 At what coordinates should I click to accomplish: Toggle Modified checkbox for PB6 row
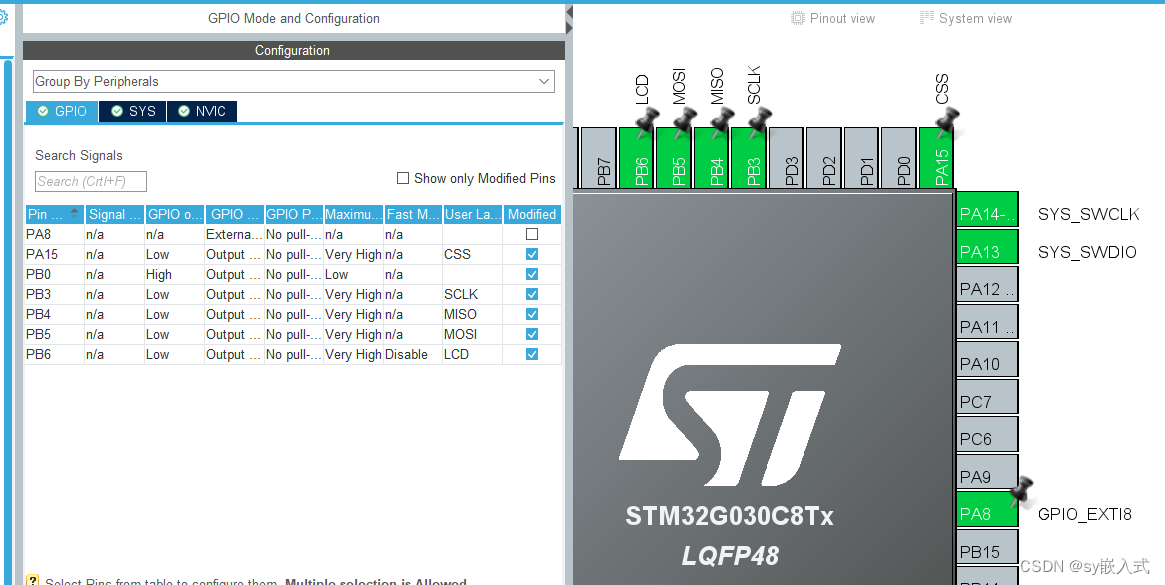click(x=532, y=355)
